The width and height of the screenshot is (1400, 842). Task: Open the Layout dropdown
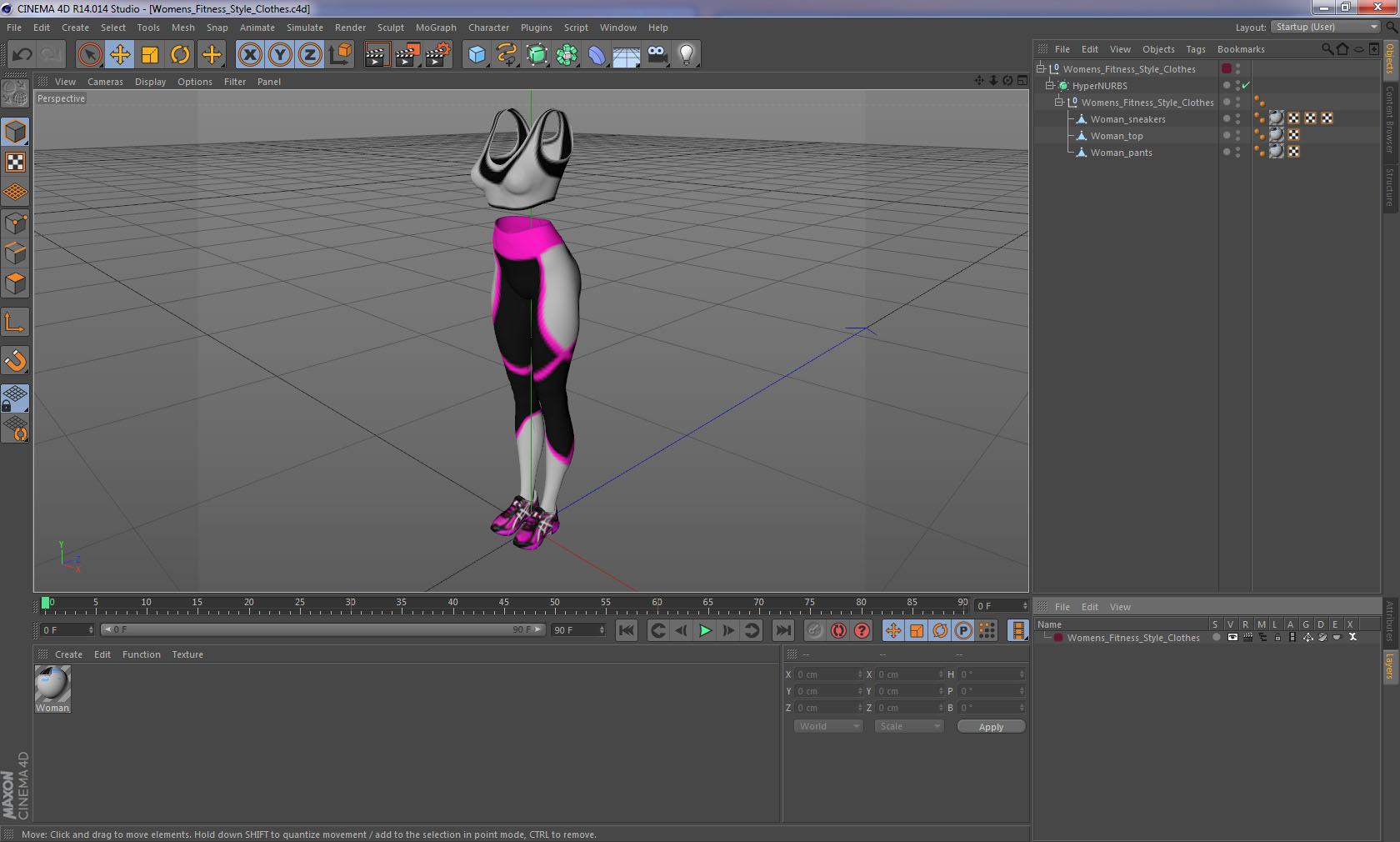point(1327,28)
